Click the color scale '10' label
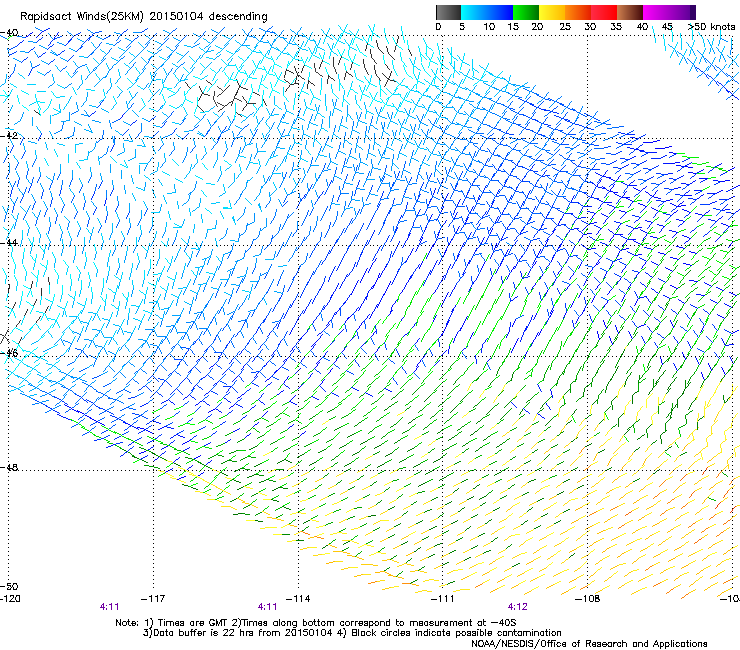Image resolution: width=740 pixels, height=650 pixels. pos(489,27)
